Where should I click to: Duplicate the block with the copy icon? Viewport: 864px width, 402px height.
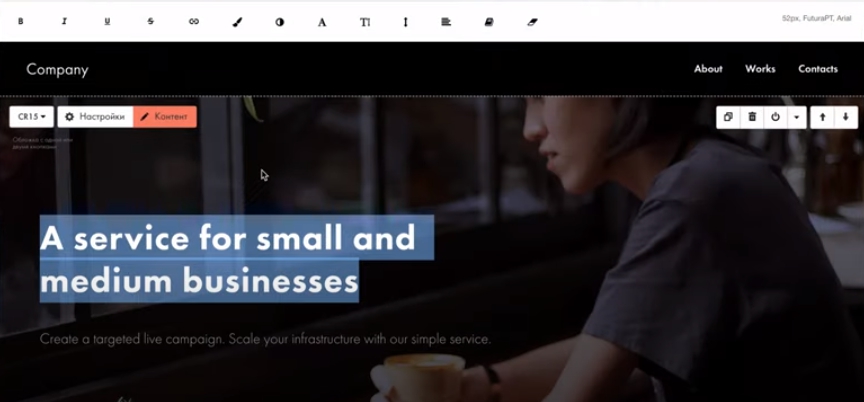click(x=728, y=117)
